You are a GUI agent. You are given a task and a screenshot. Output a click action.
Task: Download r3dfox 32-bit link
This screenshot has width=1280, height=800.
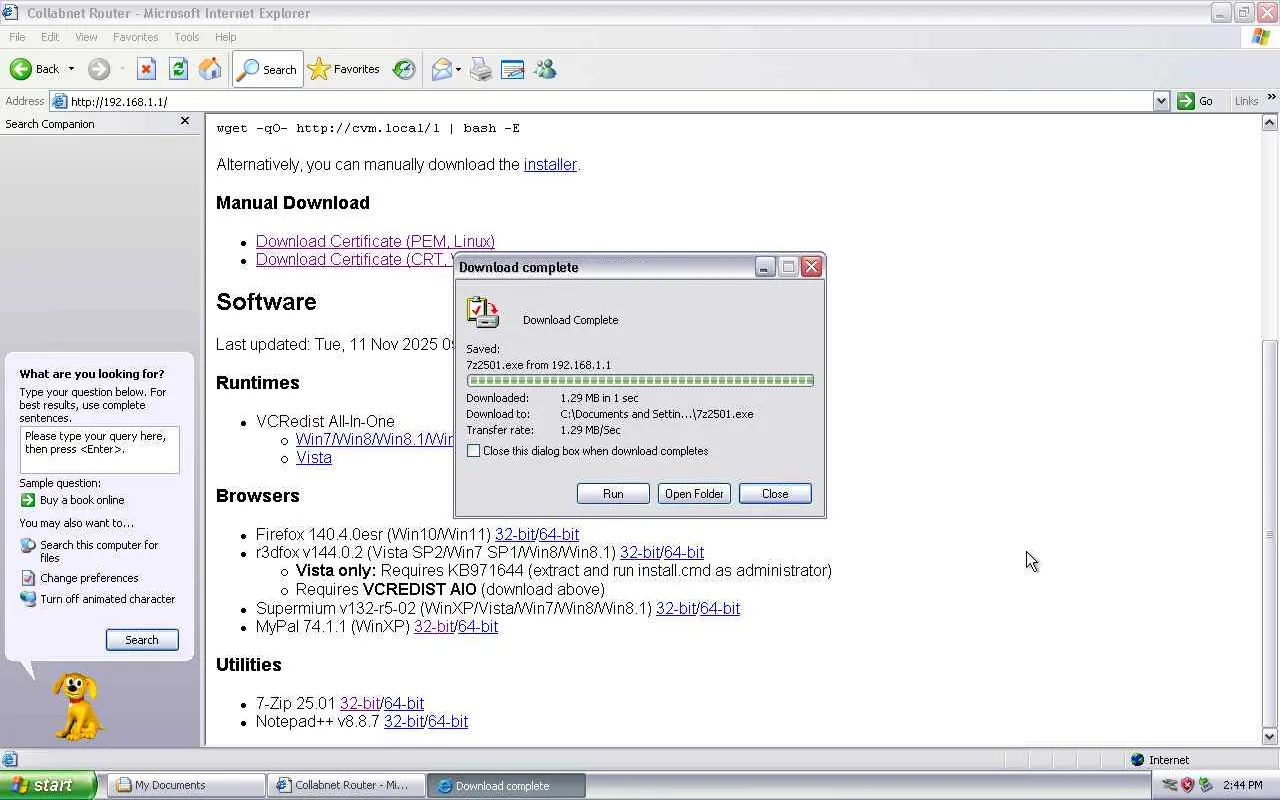tap(640, 552)
